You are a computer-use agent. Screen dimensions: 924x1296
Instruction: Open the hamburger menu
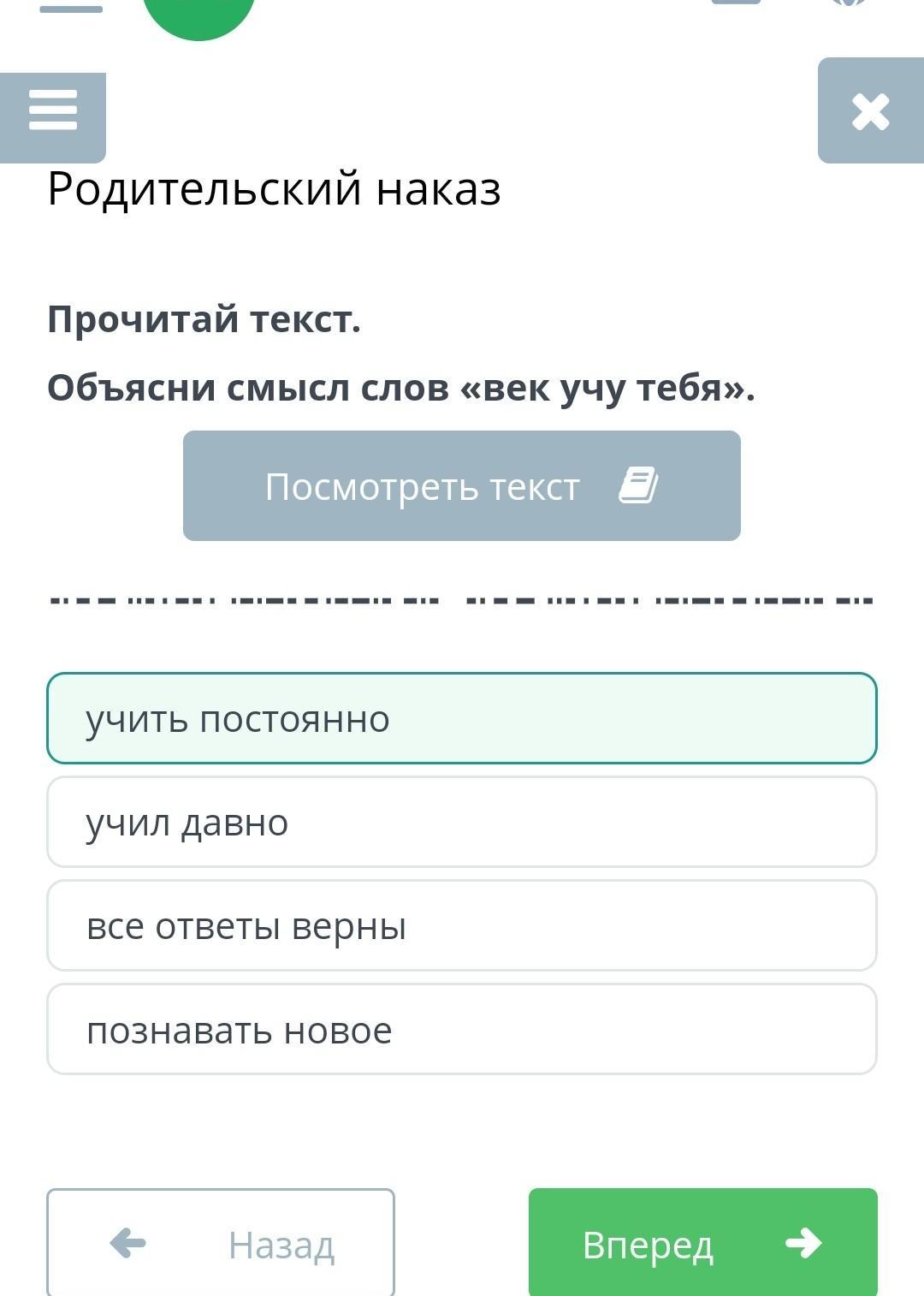coord(53,111)
